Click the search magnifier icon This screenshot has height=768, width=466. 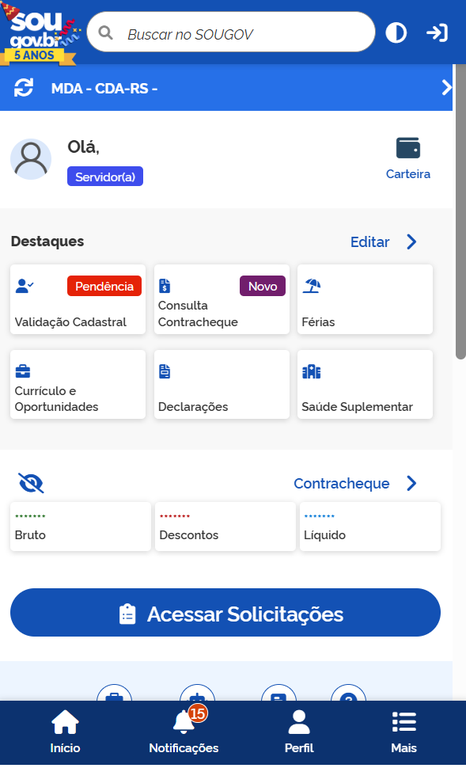coord(105,33)
